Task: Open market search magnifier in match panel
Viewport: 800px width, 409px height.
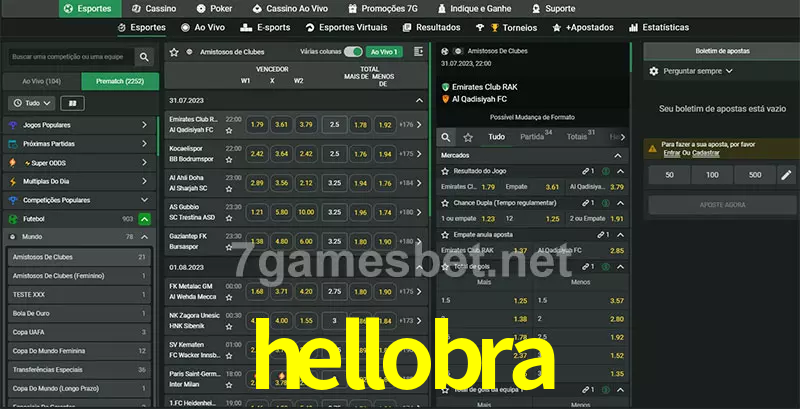Action: (446, 137)
